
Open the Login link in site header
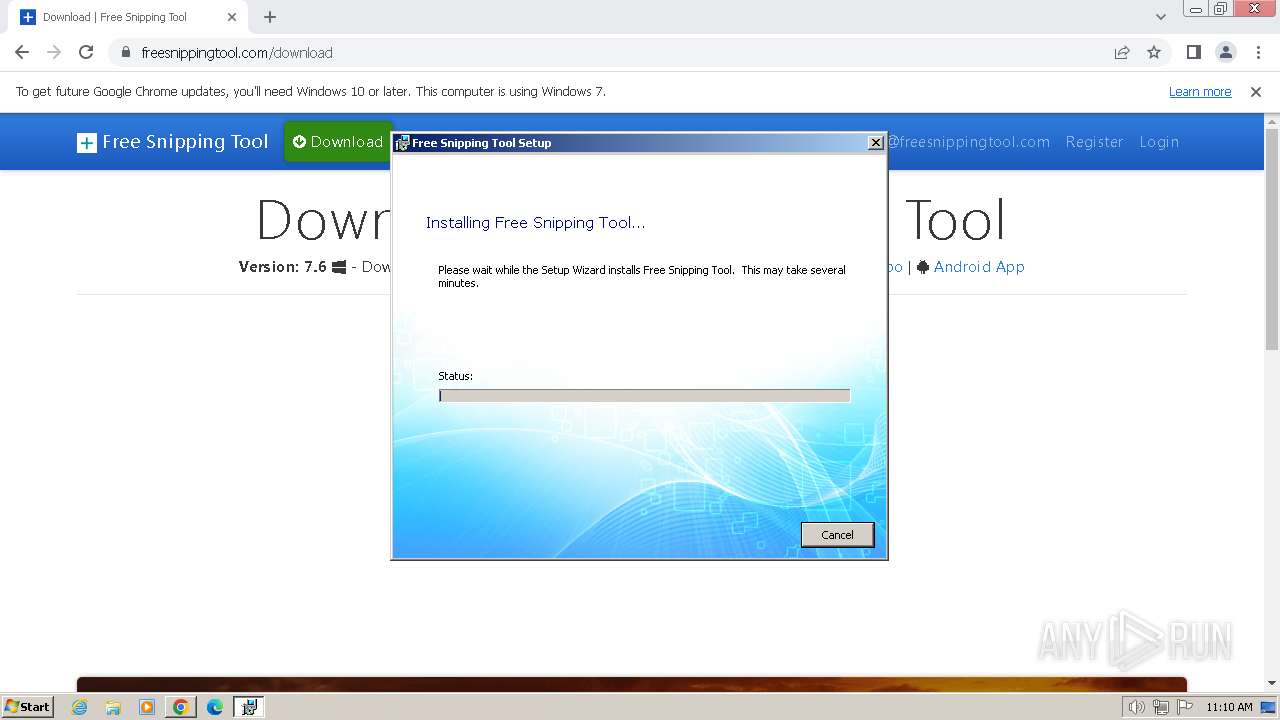[1159, 142]
